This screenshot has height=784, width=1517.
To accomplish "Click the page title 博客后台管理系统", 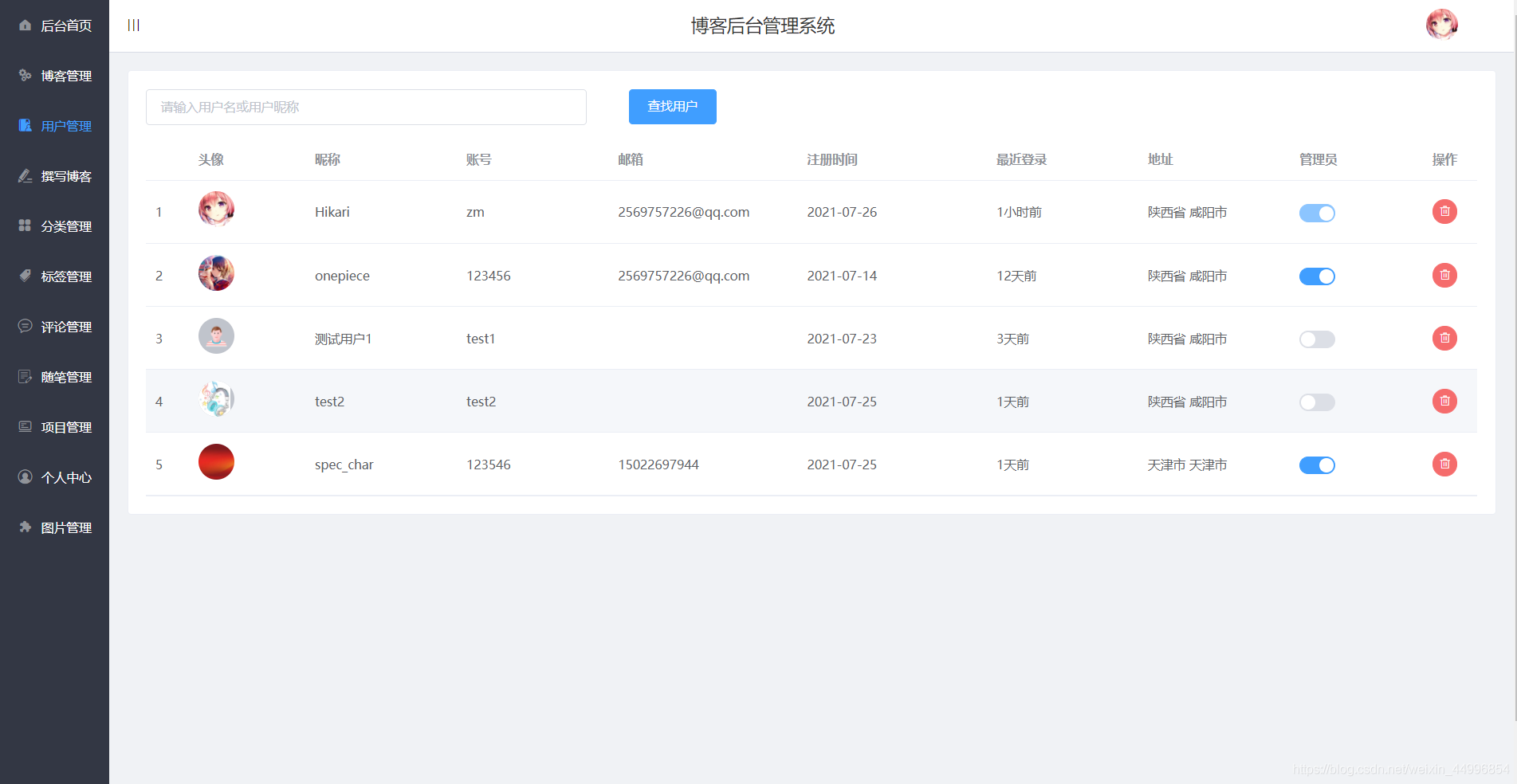I will (763, 26).
